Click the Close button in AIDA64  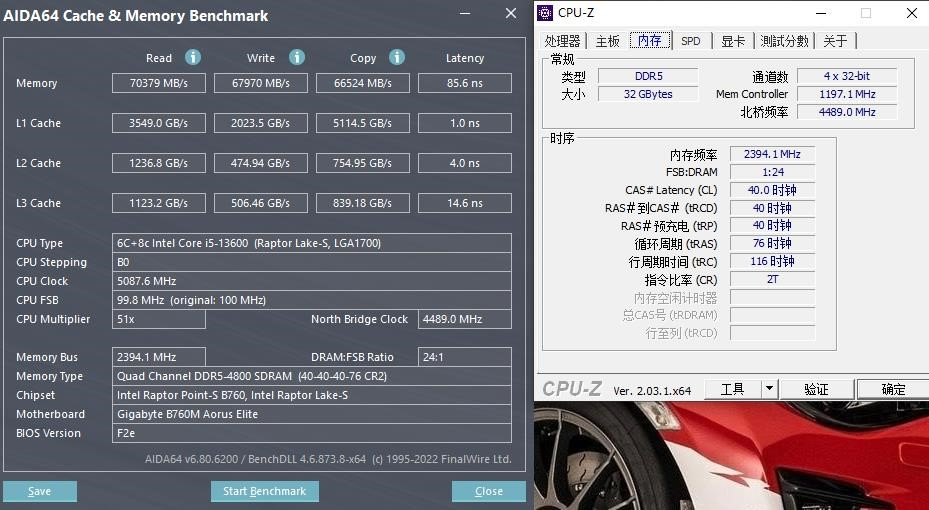[x=489, y=491]
